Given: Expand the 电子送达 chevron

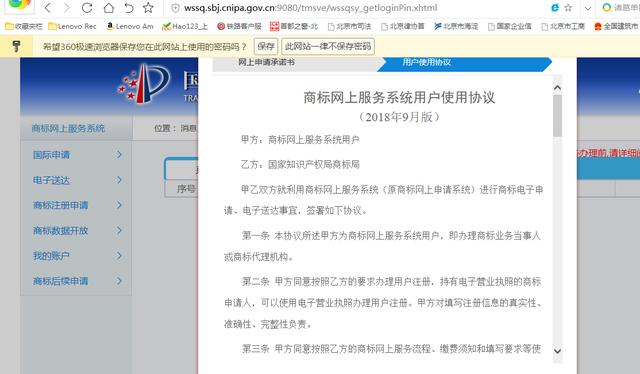Looking at the screenshot, I should coord(119,180).
